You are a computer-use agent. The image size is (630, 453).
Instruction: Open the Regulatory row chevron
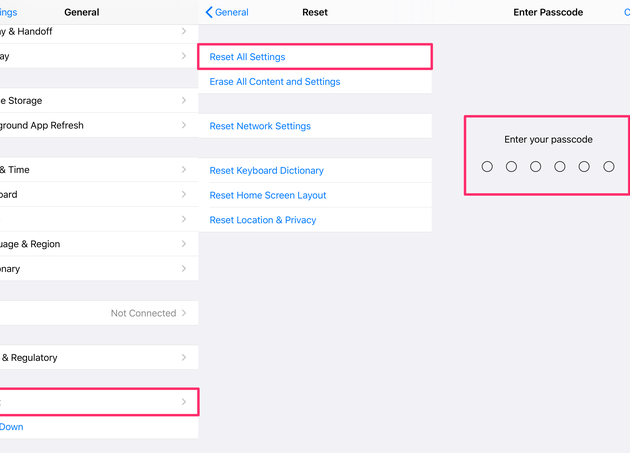point(184,357)
